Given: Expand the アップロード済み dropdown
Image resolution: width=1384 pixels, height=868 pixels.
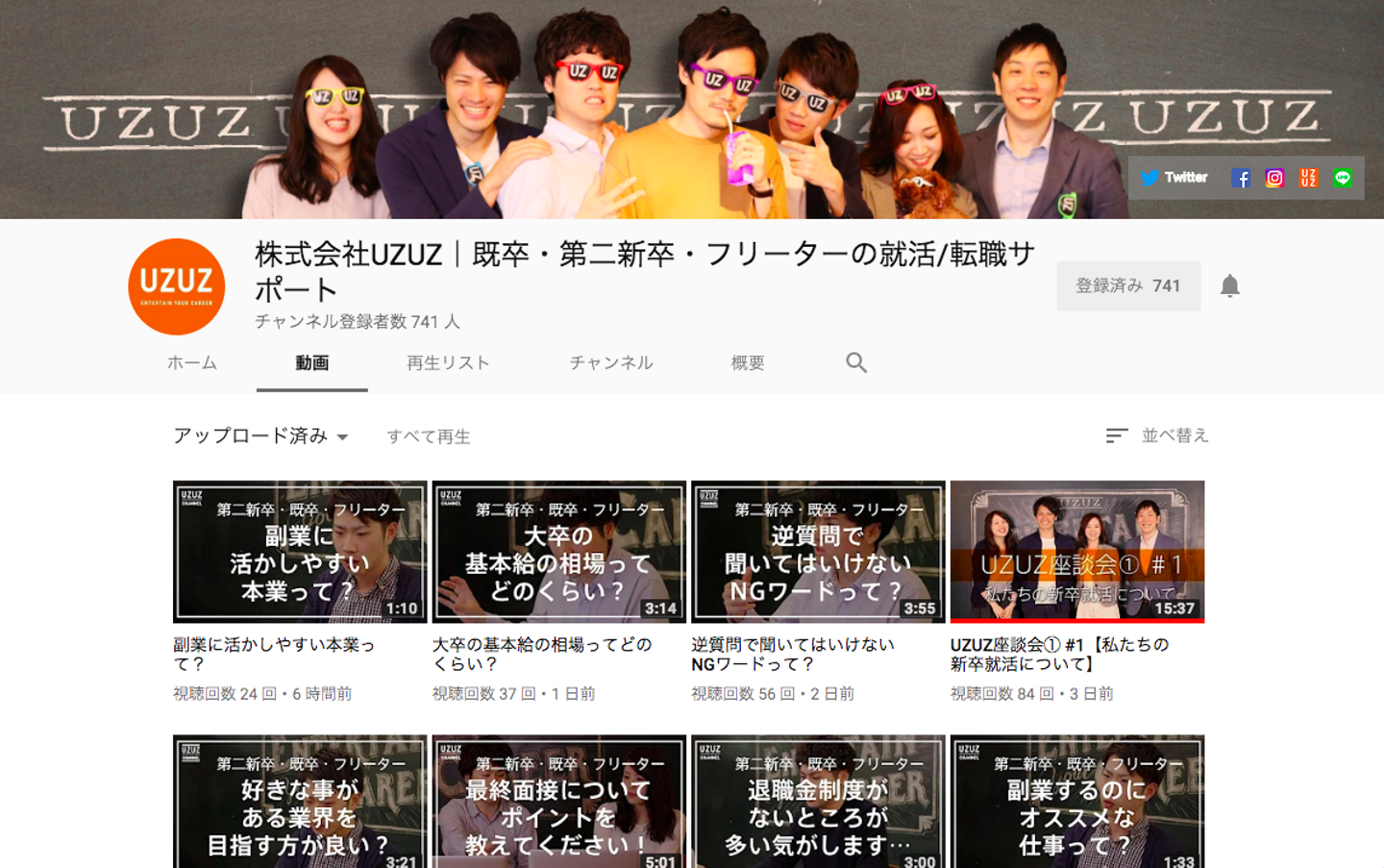Looking at the screenshot, I should (260, 436).
